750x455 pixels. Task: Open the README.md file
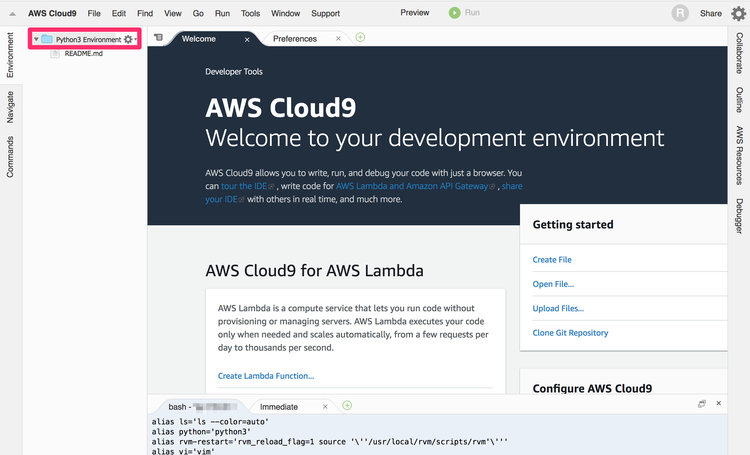click(83, 54)
